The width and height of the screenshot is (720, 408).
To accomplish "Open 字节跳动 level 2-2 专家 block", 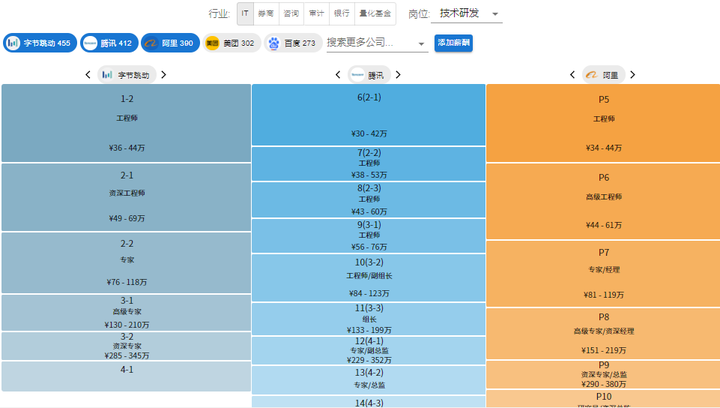I will click(x=126, y=263).
